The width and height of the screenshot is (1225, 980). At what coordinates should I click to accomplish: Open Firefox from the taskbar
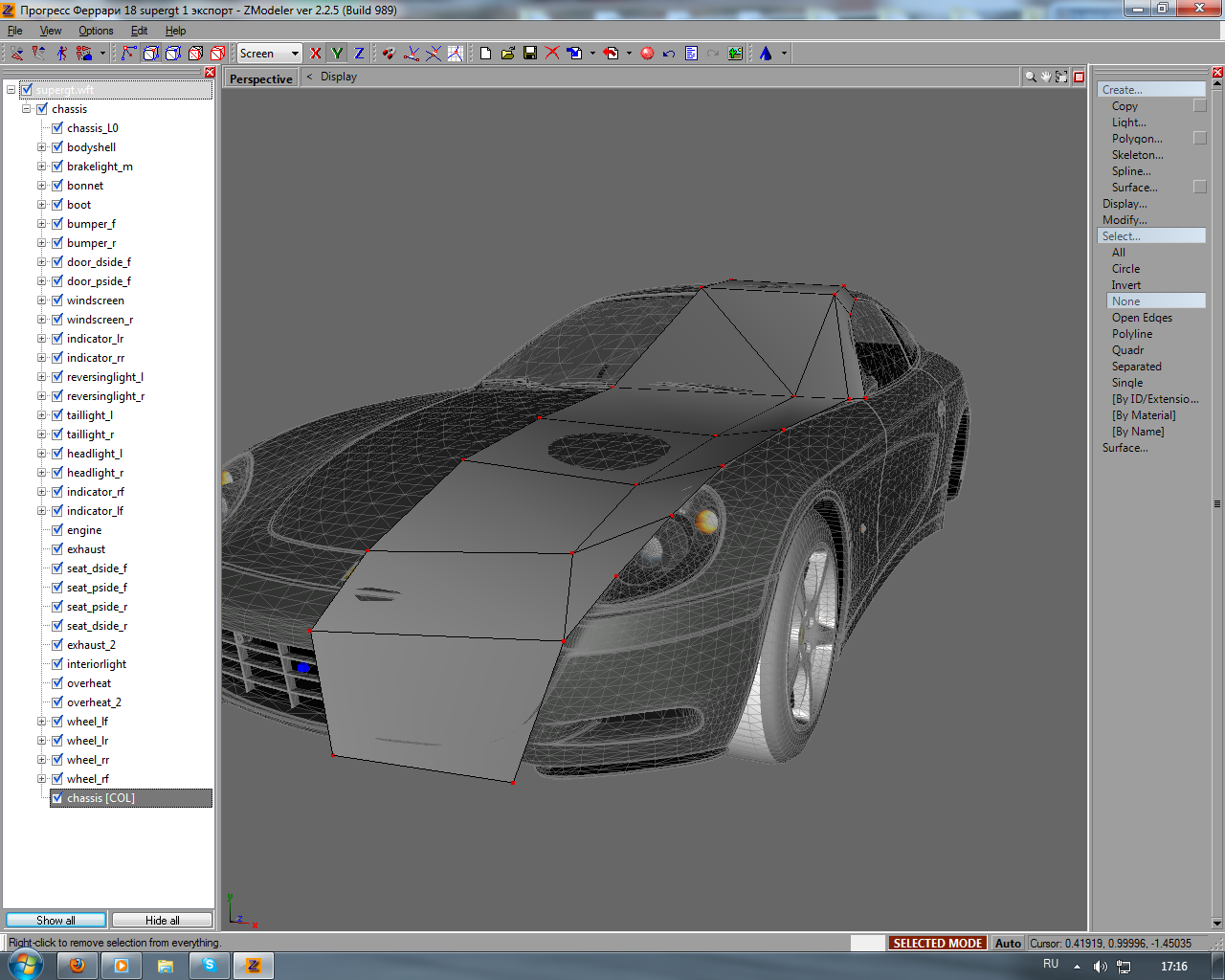tap(78, 966)
